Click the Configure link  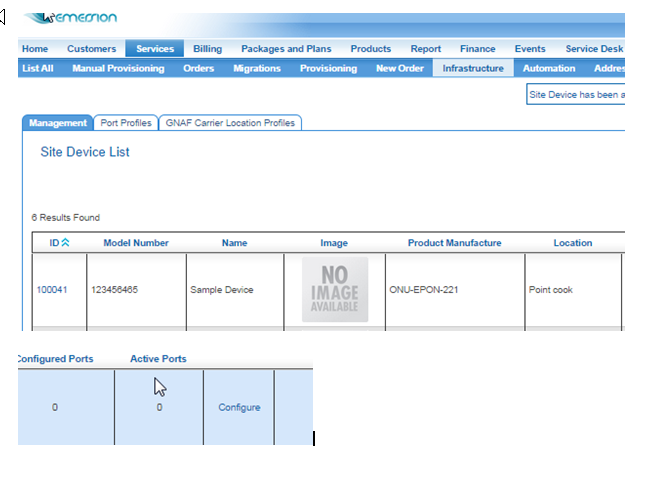[239, 407]
